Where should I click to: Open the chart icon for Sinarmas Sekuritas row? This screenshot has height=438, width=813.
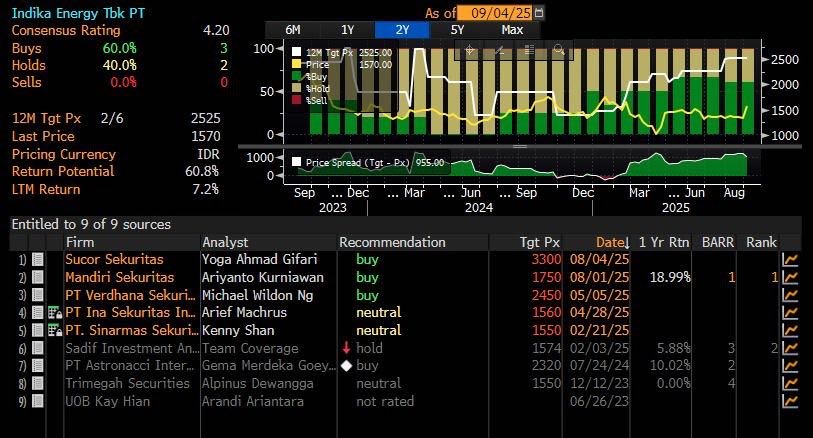pos(790,330)
